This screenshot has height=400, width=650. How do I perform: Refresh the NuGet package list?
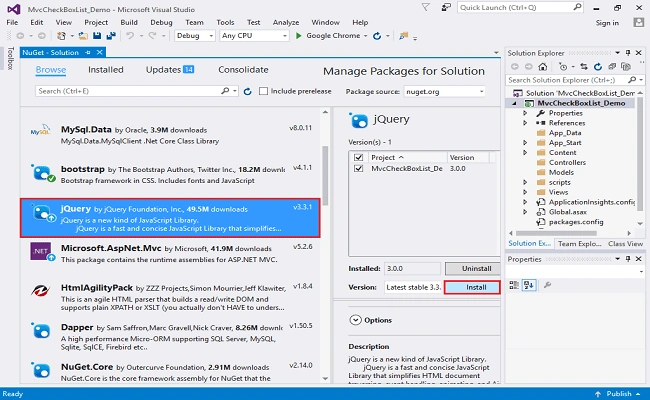coord(247,92)
